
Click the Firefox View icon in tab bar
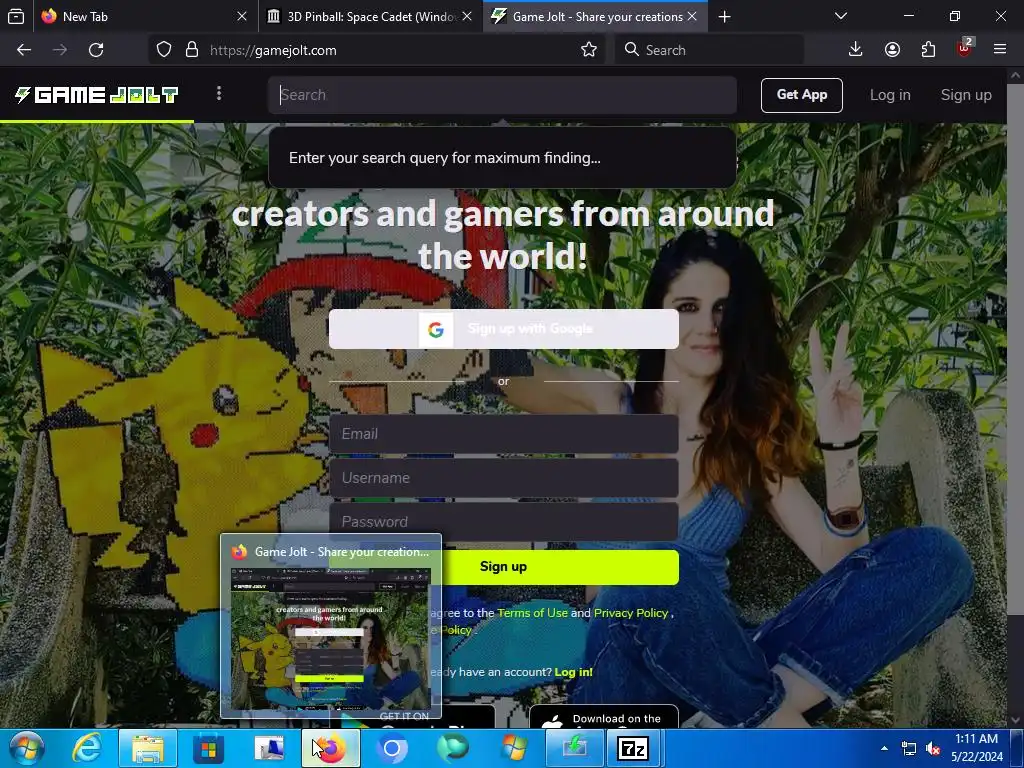point(16,16)
